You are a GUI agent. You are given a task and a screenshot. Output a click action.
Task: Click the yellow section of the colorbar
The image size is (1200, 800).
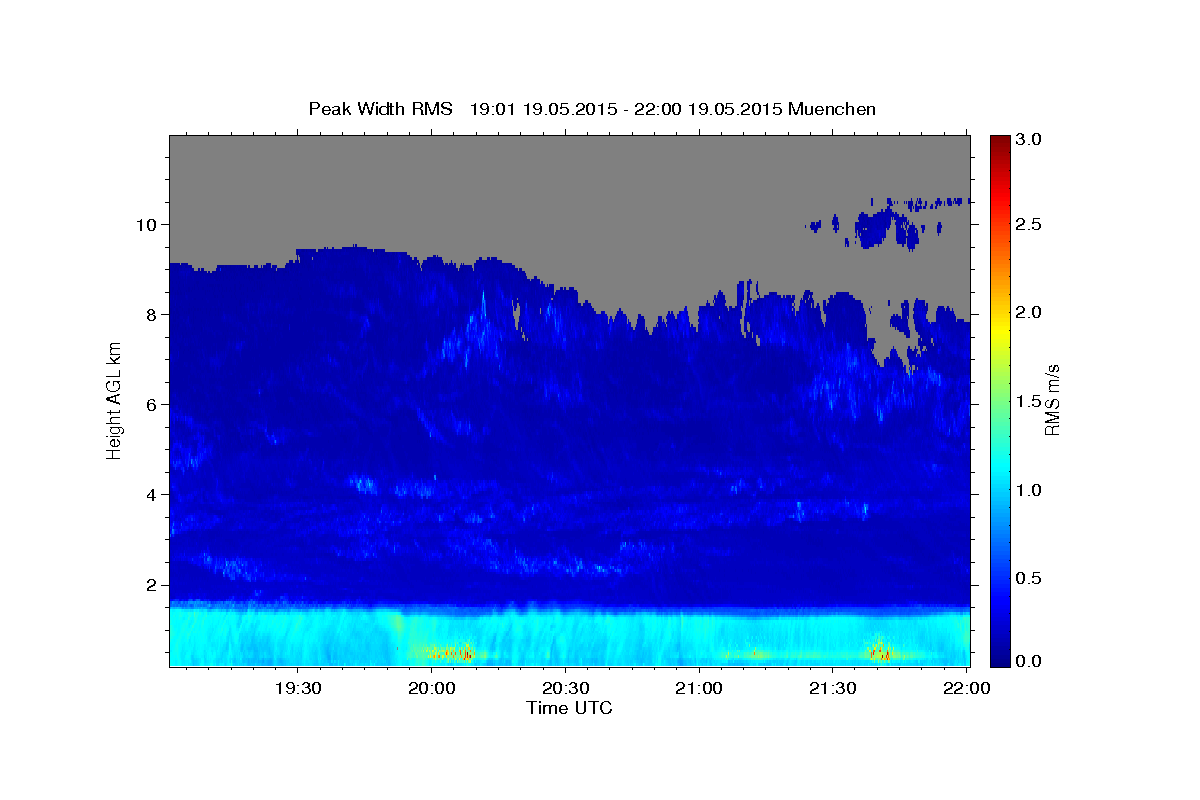(999, 330)
